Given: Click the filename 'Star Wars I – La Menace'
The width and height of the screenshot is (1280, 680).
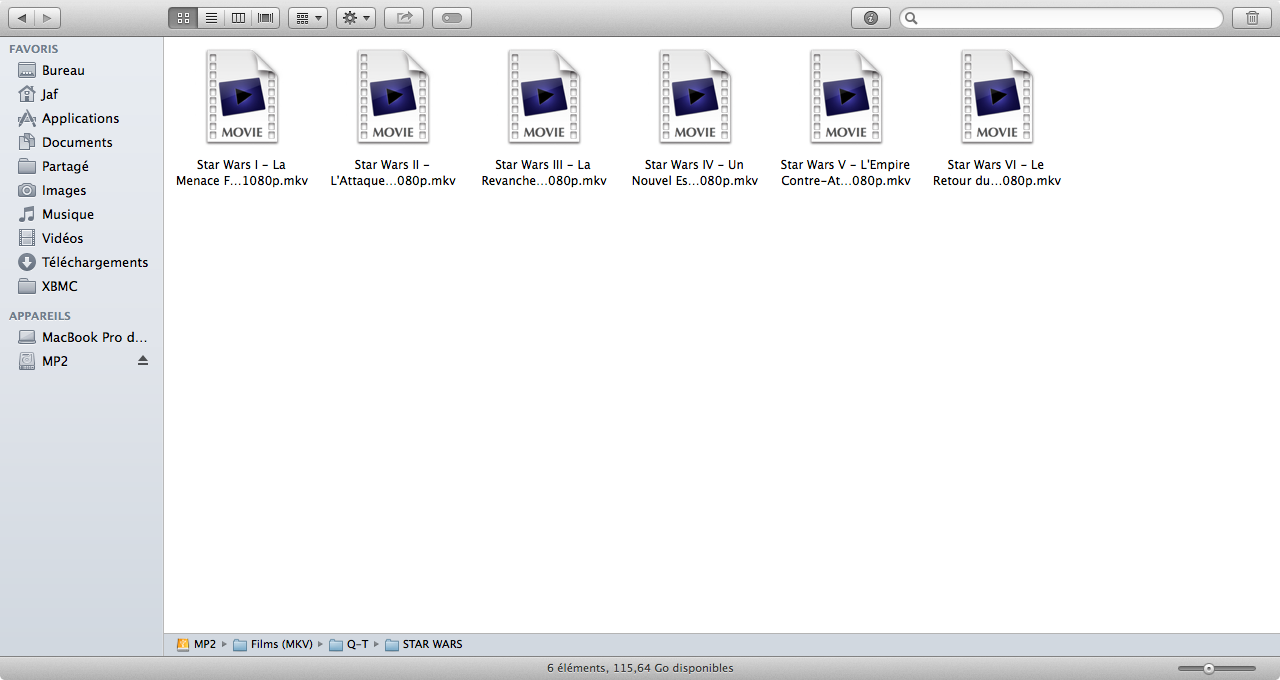Looking at the screenshot, I should click(x=242, y=173).
